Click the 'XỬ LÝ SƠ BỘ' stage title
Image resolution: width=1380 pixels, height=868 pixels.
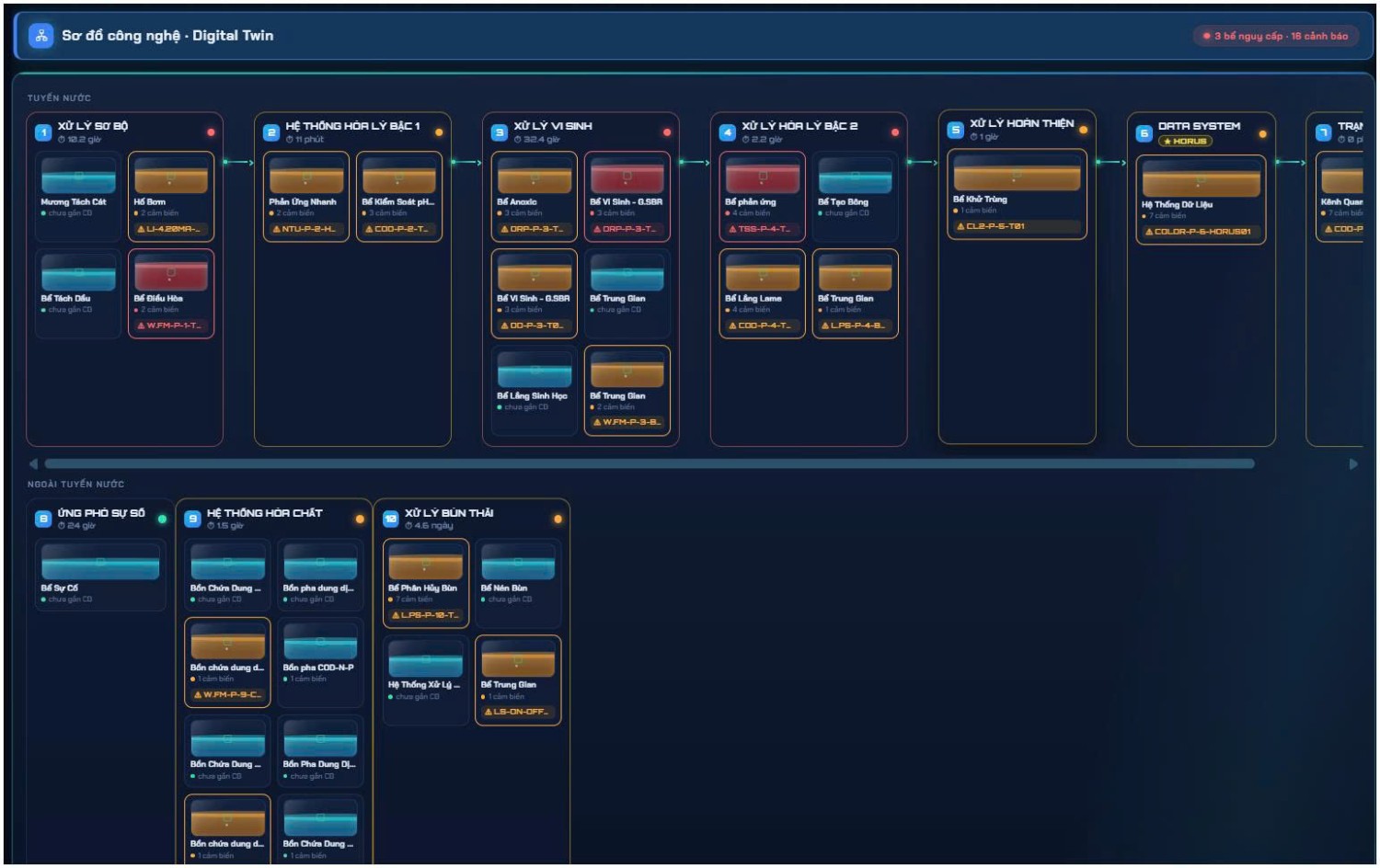[93, 126]
